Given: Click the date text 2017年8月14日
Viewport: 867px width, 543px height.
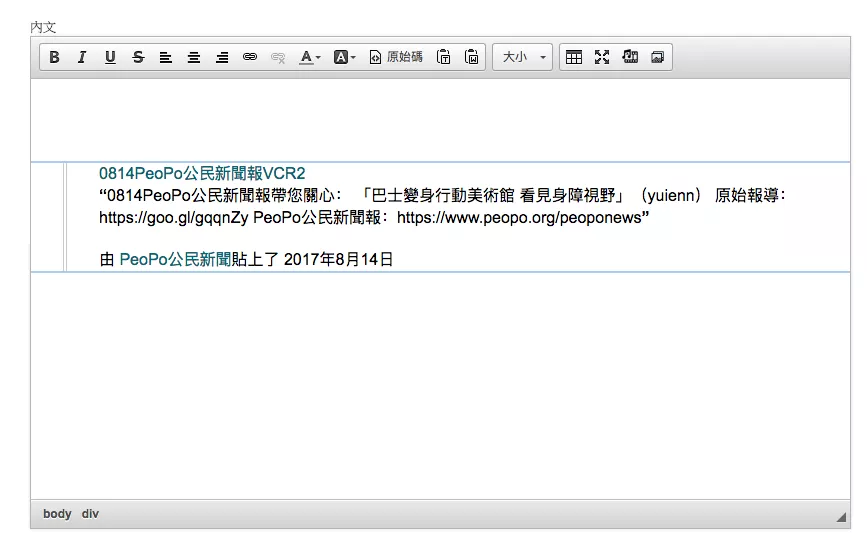Looking at the screenshot, I should tap(338, 259).
